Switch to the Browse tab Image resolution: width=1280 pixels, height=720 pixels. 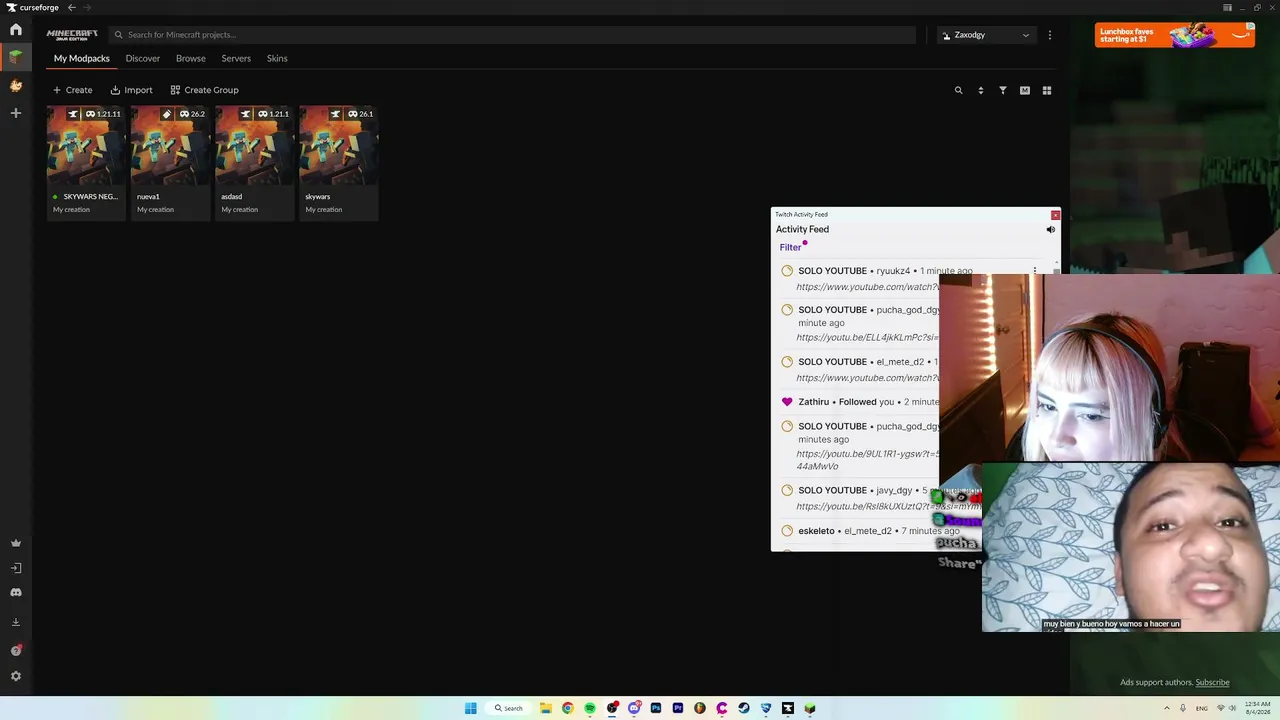190,58
